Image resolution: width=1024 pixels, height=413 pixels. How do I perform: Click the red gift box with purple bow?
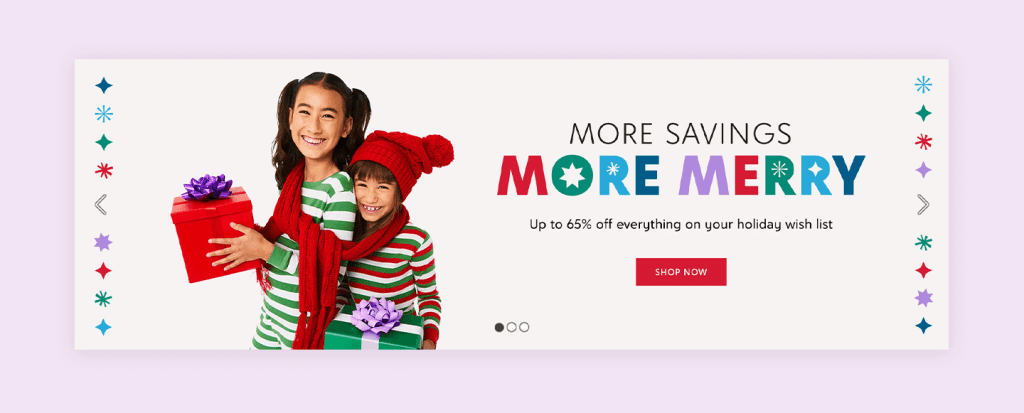[x=213, y=228]
